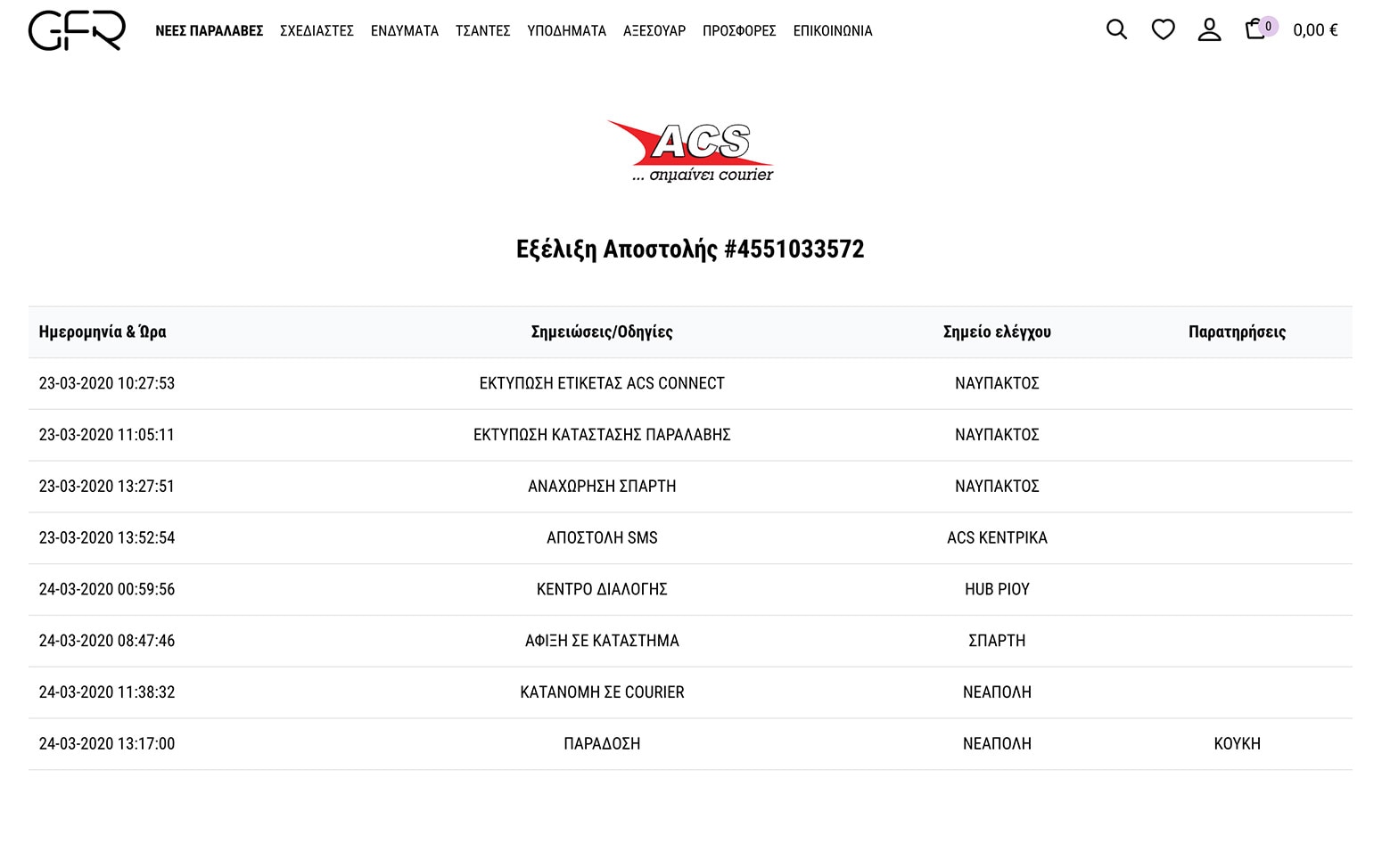This screenshot has height=868, width=1382.
Task: Click ΕΚΤΥΠΩΣΗ ΕΤΙΚΕΤΑΣ ACS CONNECT note
Action: [x=602, y=383]
